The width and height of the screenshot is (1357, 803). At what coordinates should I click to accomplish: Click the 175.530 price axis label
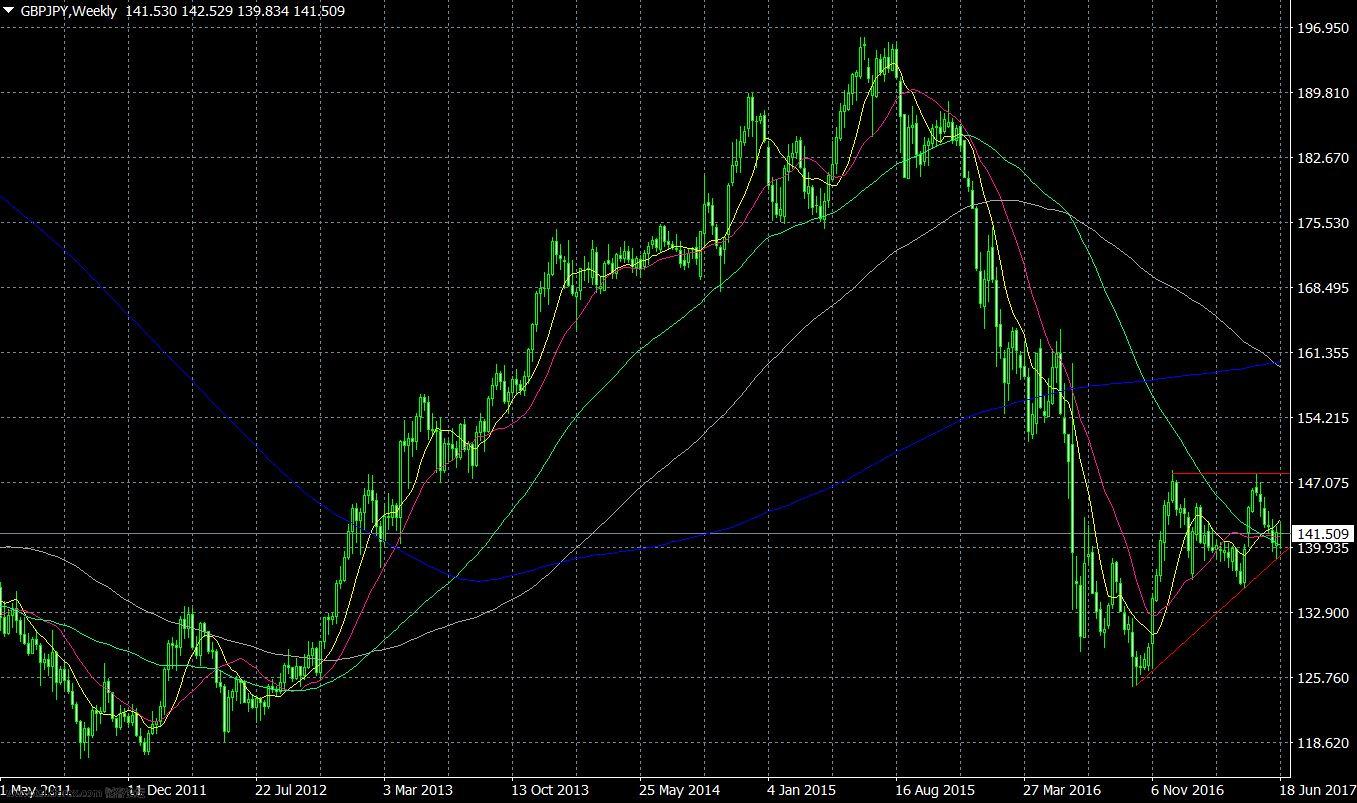click(x=1321, y=224)
